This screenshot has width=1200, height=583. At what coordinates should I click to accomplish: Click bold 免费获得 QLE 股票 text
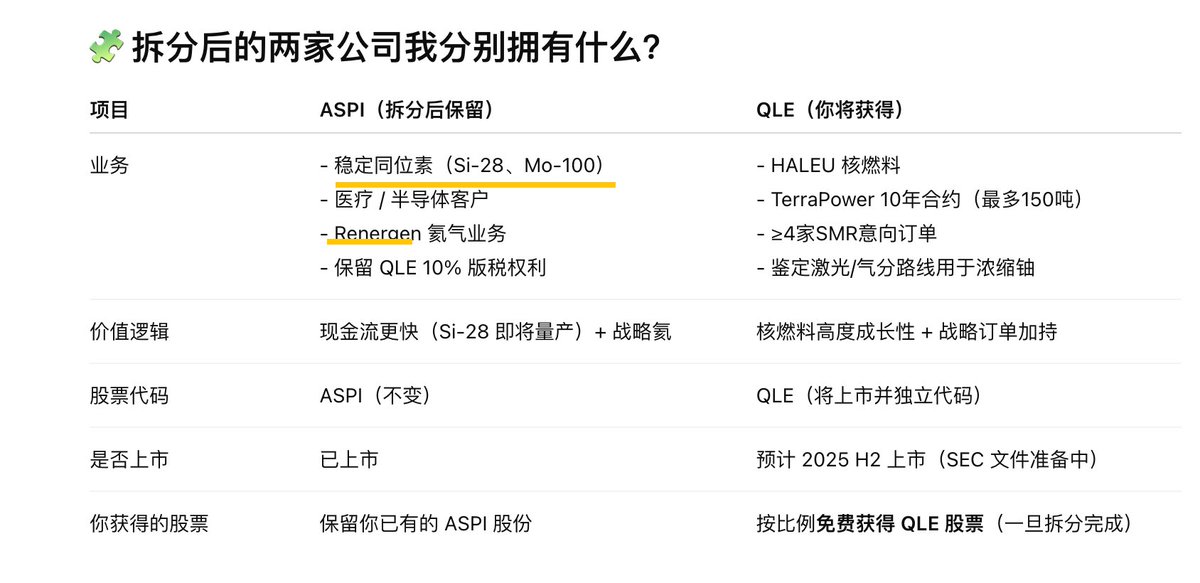[x=900, y=524]
